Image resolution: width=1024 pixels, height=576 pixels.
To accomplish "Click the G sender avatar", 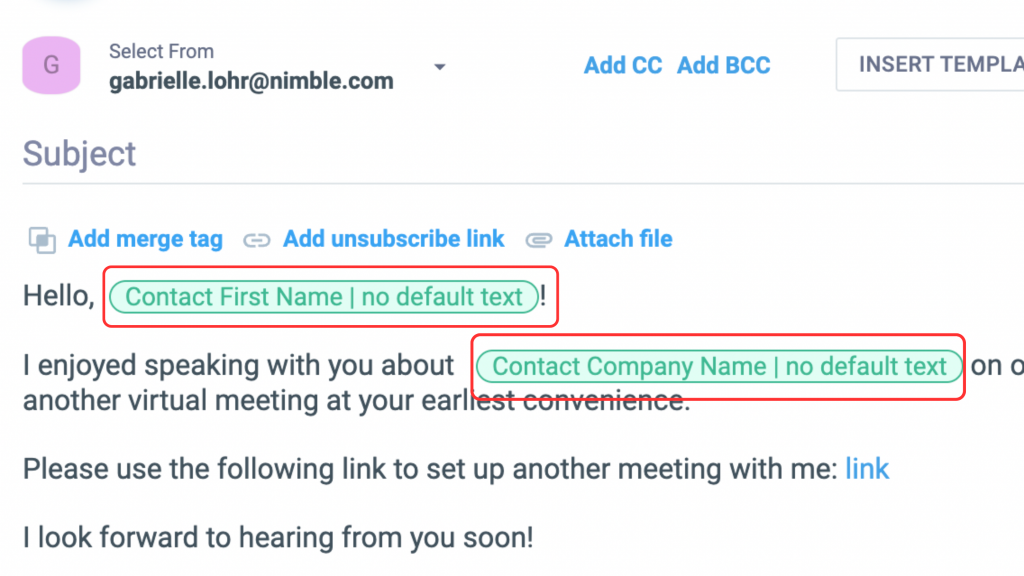I will tap(51, 66).
